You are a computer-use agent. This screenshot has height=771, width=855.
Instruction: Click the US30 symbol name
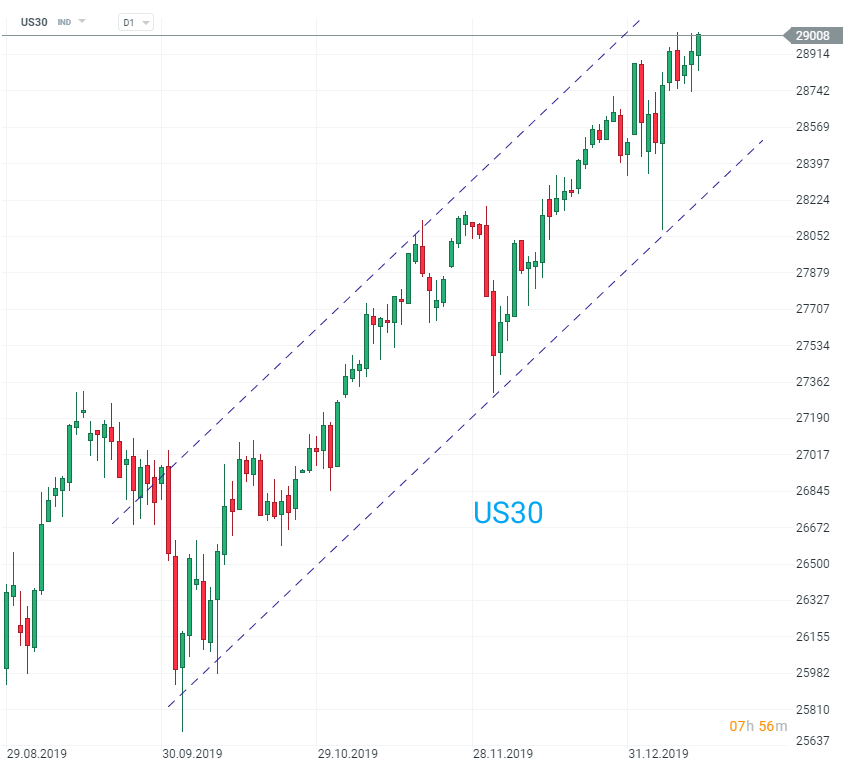[x=34, y=22]
